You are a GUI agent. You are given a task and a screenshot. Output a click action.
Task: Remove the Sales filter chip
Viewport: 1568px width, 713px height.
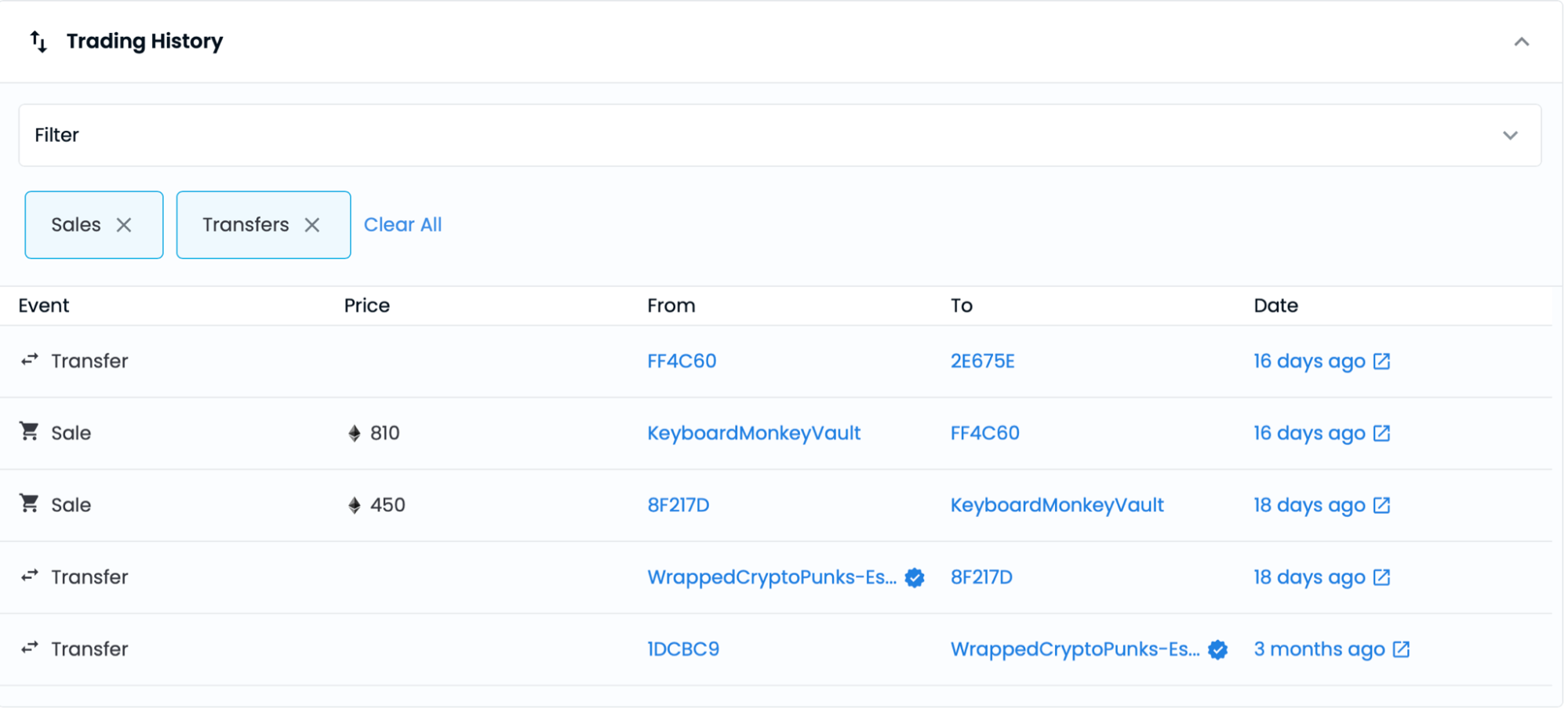pyautogui.click(x=124, y=225)
